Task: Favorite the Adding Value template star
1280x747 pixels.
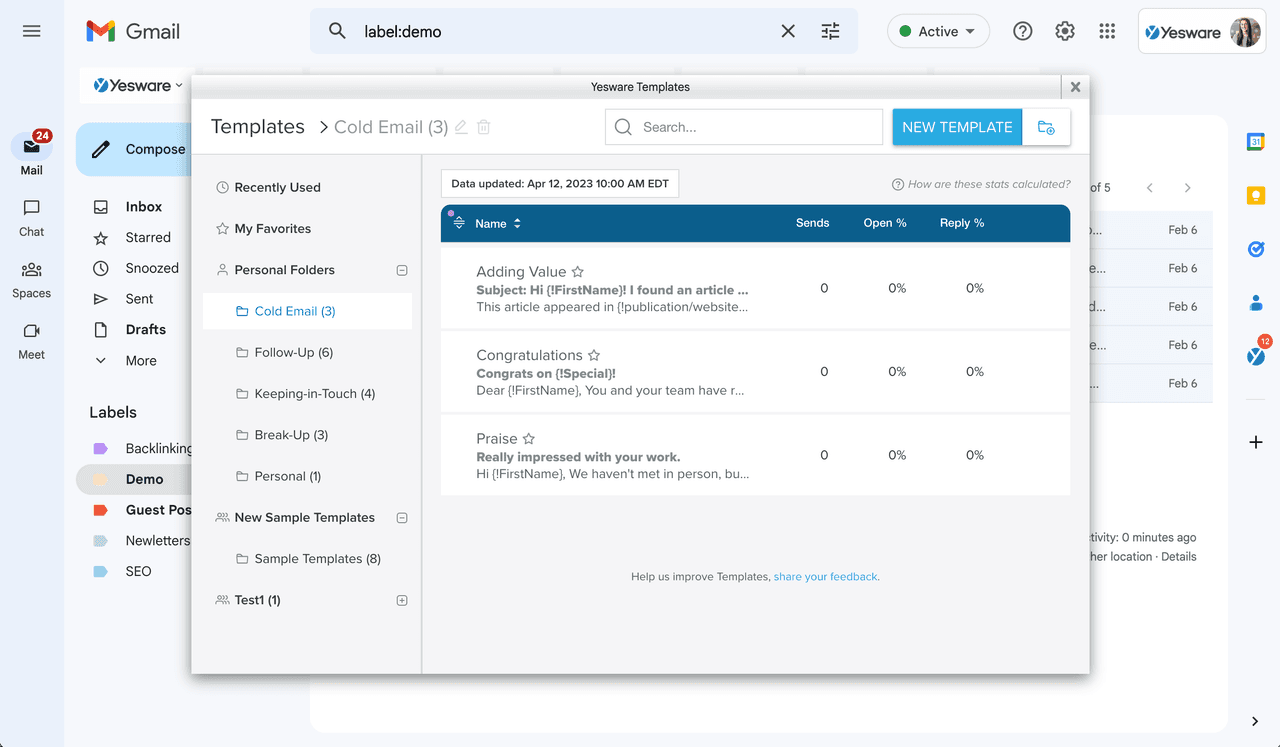Action: (x=577, y=271)
